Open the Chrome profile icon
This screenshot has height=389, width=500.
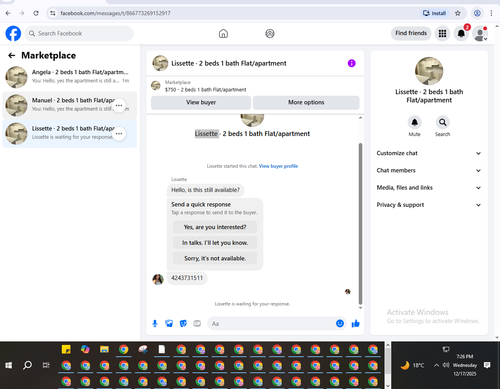(477, 13)
